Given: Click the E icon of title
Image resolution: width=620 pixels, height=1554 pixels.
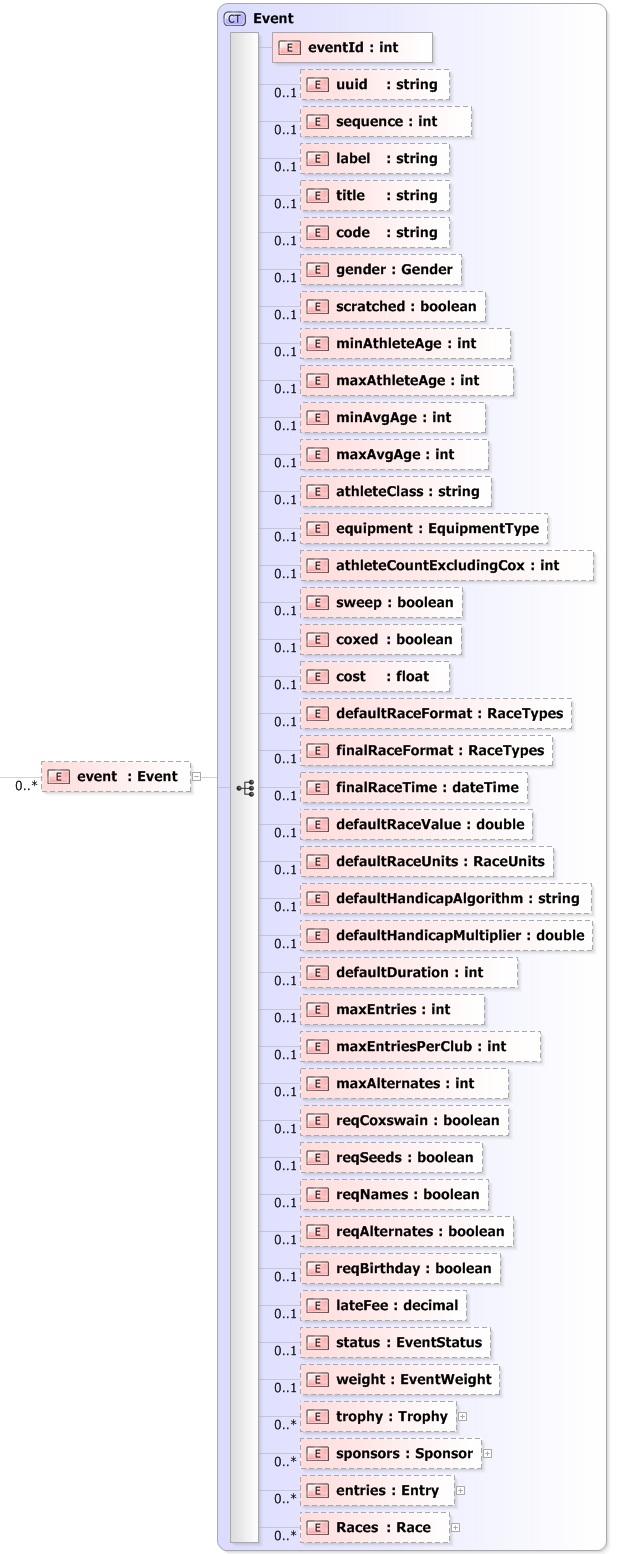Looking at the screenshot, I should click(317, 195).
